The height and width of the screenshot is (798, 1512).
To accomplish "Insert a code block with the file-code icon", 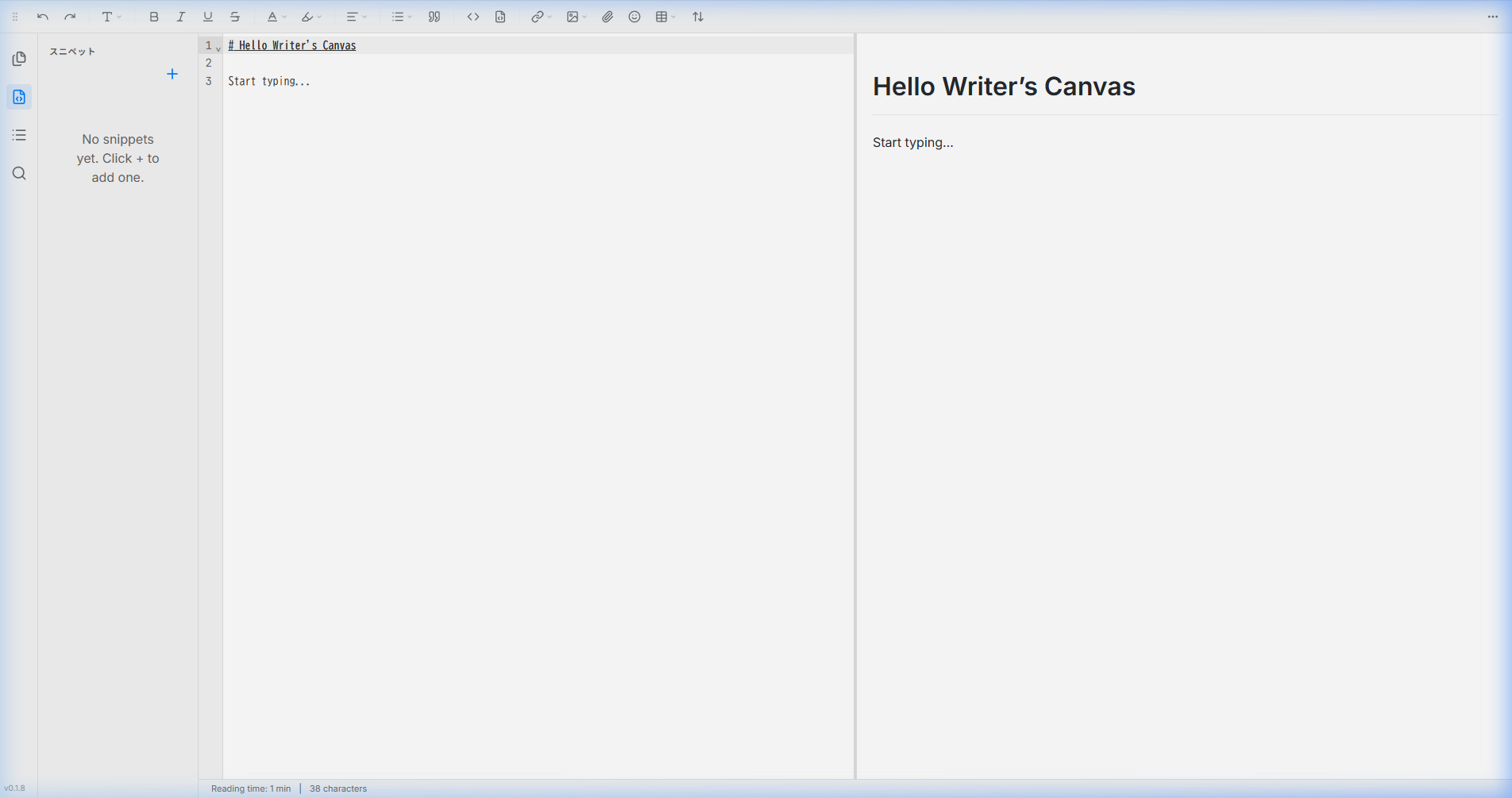I will 500,17.
